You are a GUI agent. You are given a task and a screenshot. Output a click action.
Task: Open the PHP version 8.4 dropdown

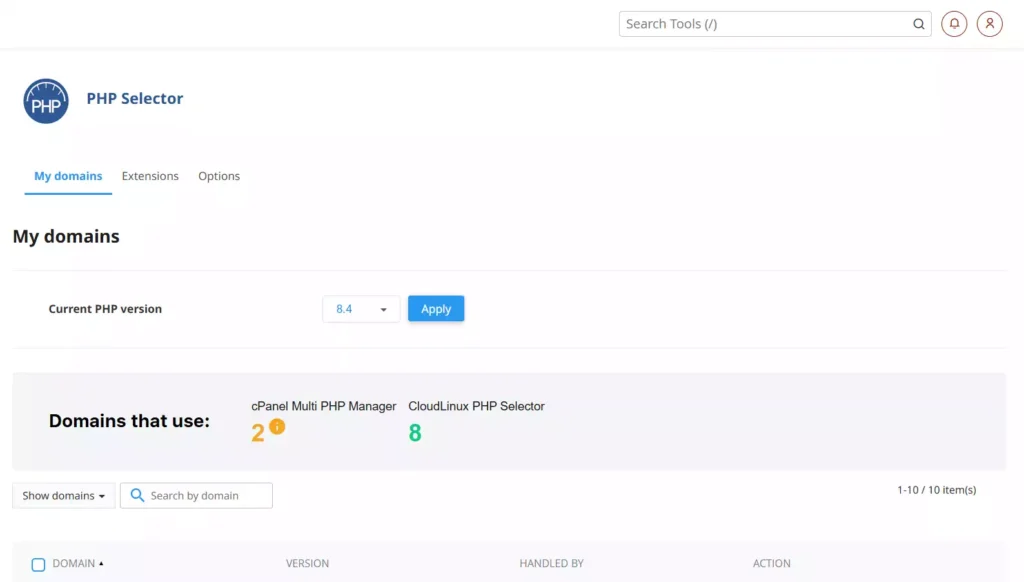361,309
